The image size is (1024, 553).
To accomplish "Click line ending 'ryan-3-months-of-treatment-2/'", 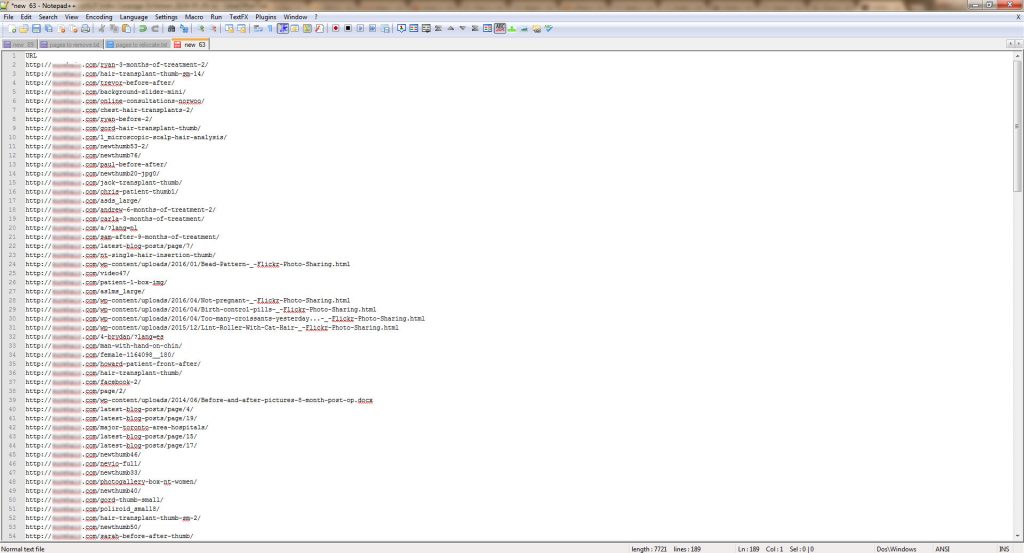I will click(117, 65).
